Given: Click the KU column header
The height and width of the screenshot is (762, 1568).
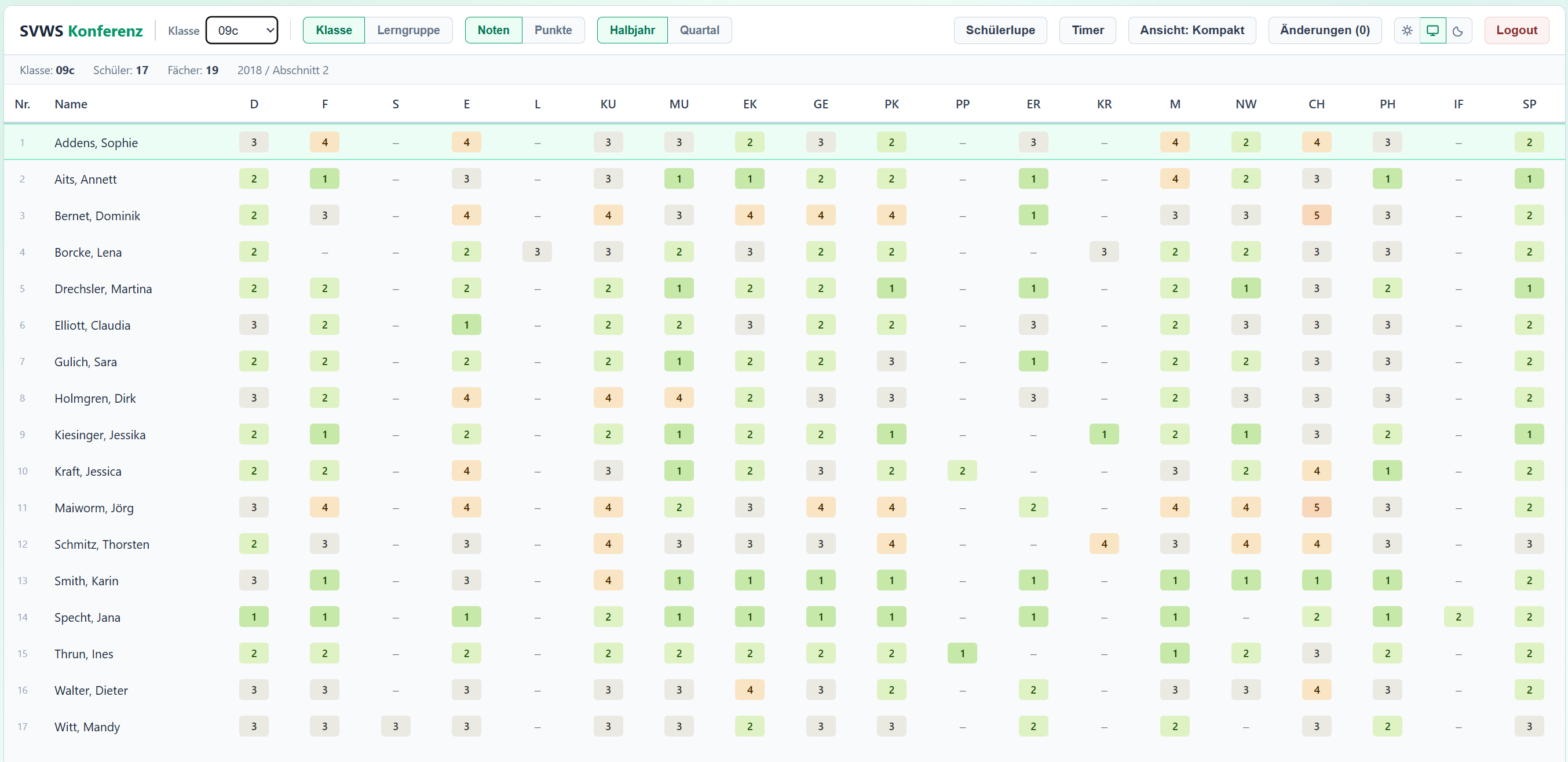Looking at the screenshot, I should [608, 104].
